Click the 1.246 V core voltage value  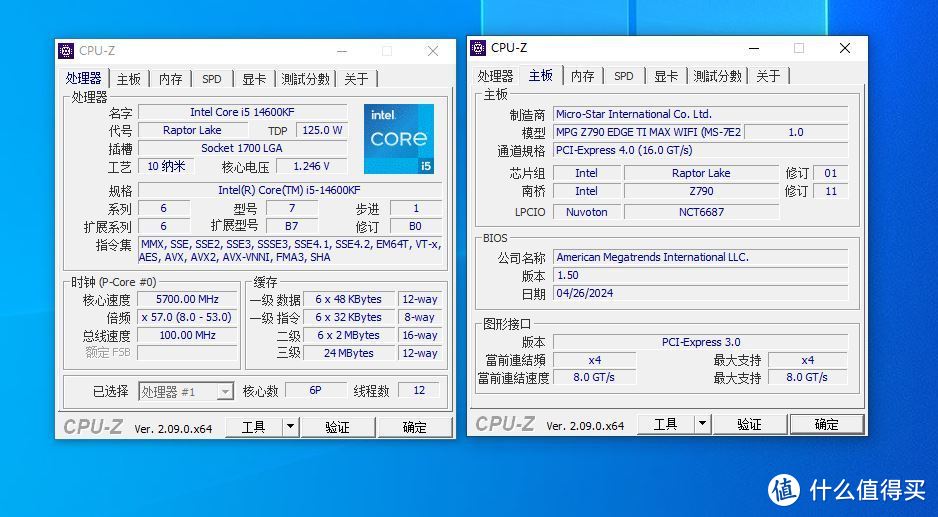pos(311,166)
